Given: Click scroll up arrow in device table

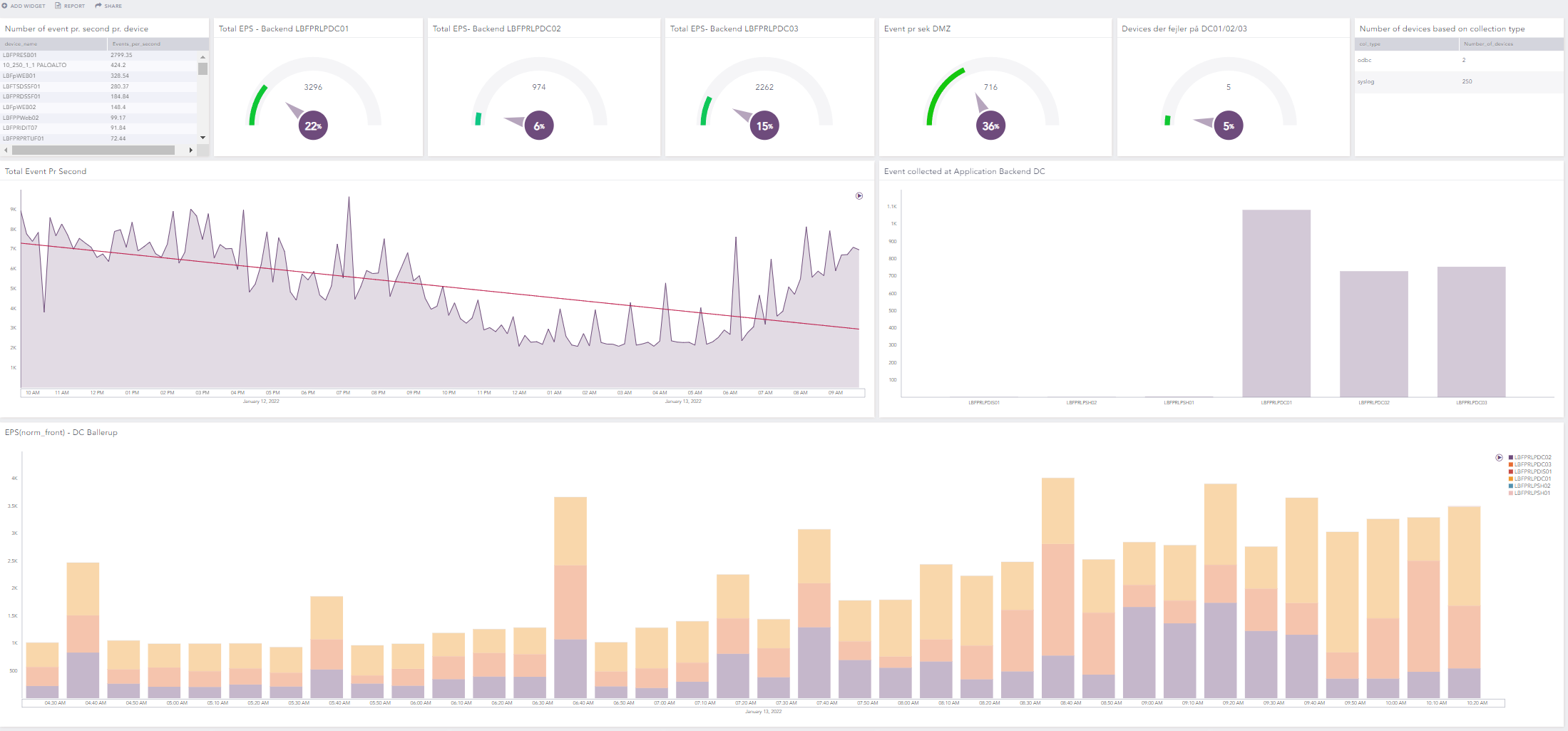Looking at the screenshot, I should (203, 56).
